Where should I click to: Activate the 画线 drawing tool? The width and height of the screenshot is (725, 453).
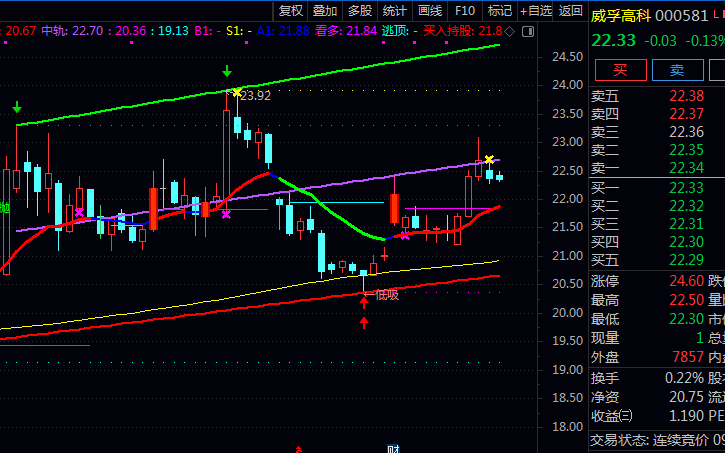tap(430, 11)
